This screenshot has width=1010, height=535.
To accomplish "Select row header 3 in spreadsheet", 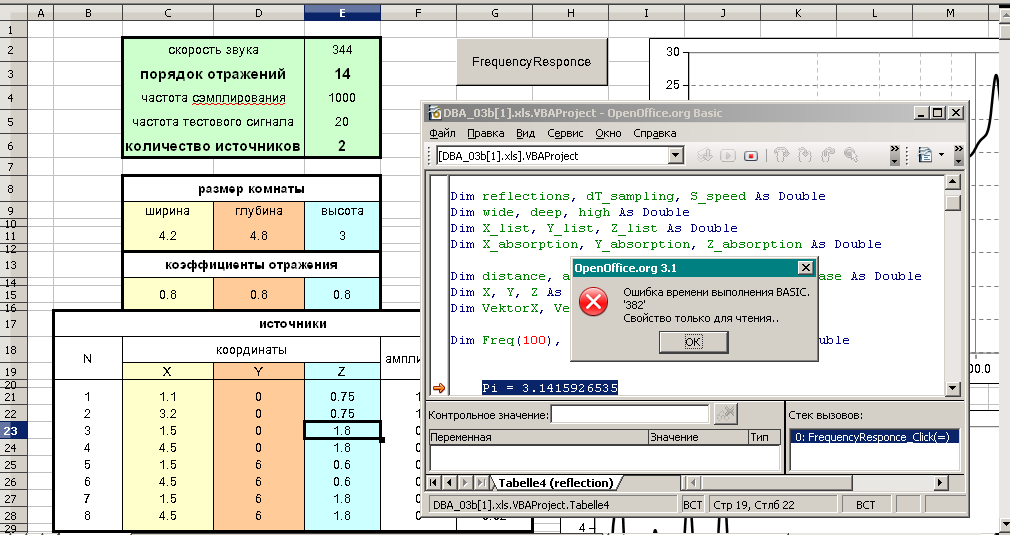I will (13, 74).
